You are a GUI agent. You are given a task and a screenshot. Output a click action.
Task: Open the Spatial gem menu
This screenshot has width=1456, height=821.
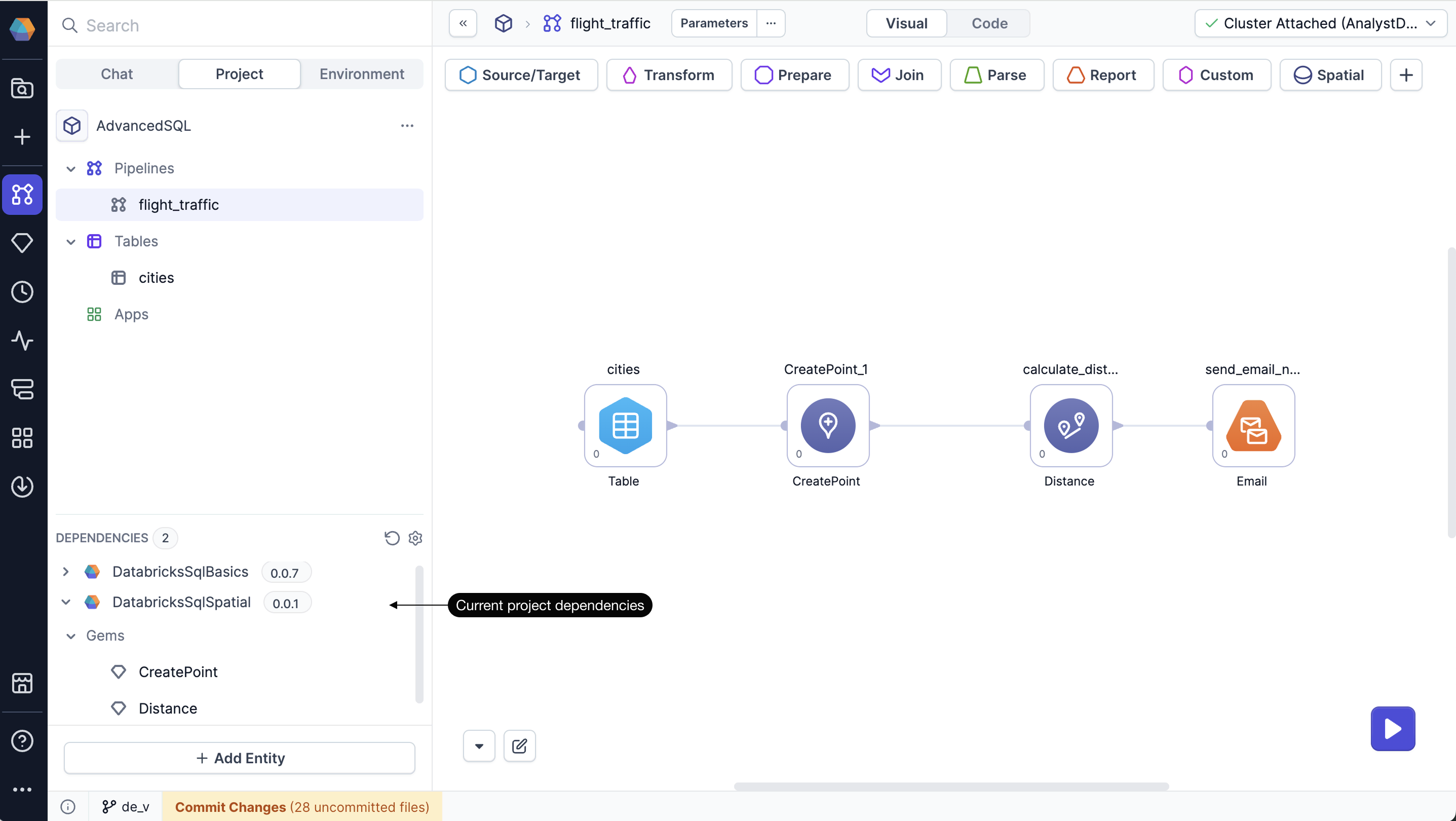click(x=1330, y=75)
